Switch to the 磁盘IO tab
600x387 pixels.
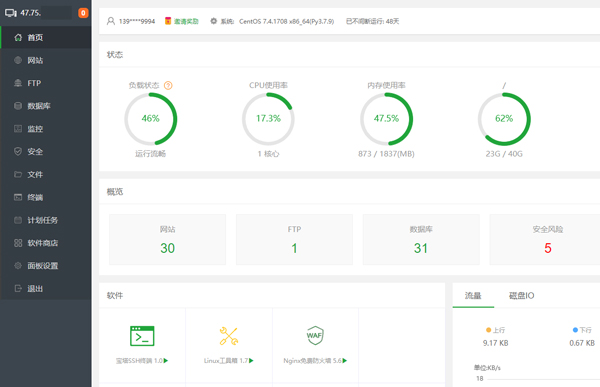pos(522,296)
